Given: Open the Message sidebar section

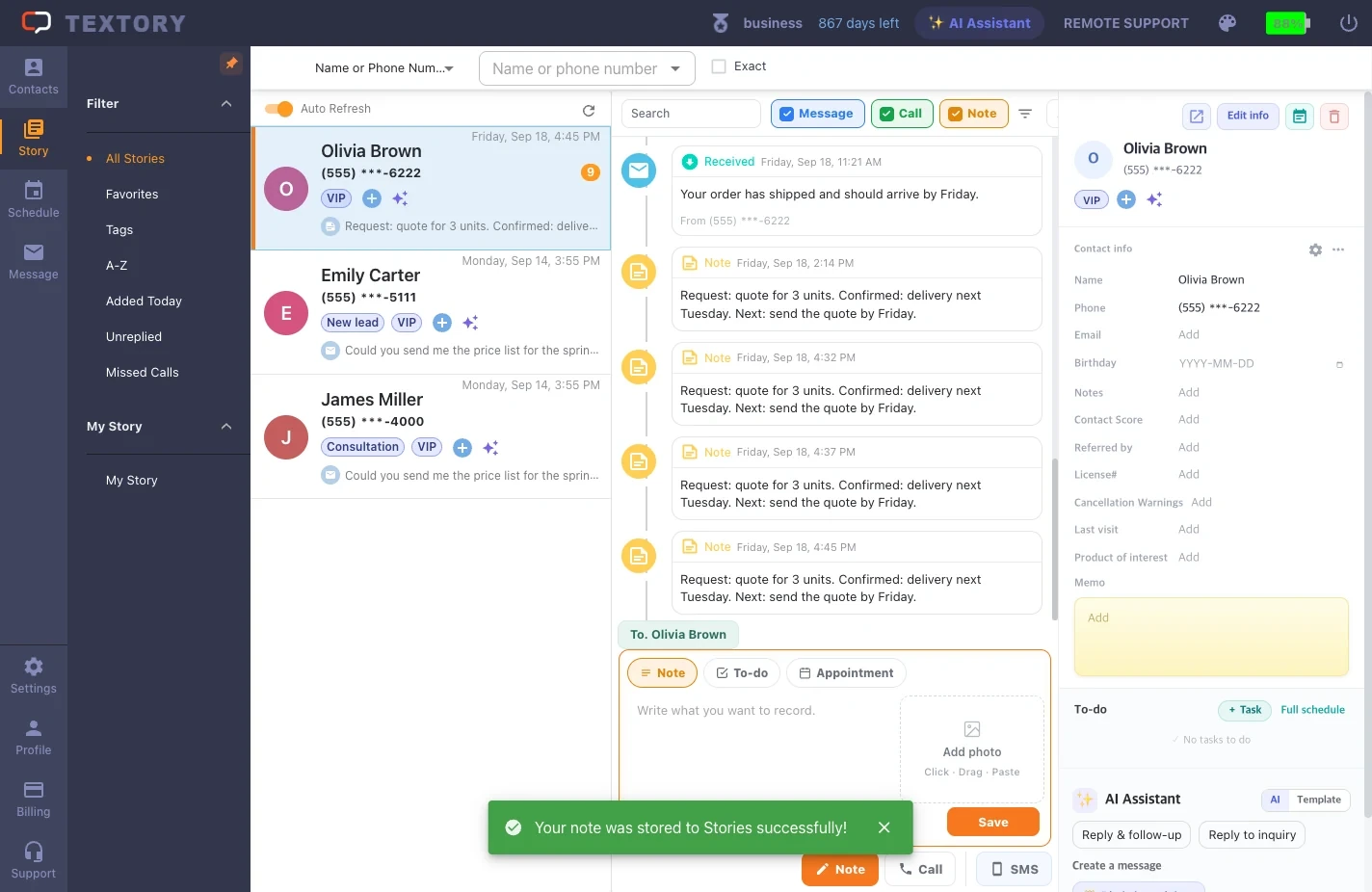Looking at the screenshot, I should 34,262.
